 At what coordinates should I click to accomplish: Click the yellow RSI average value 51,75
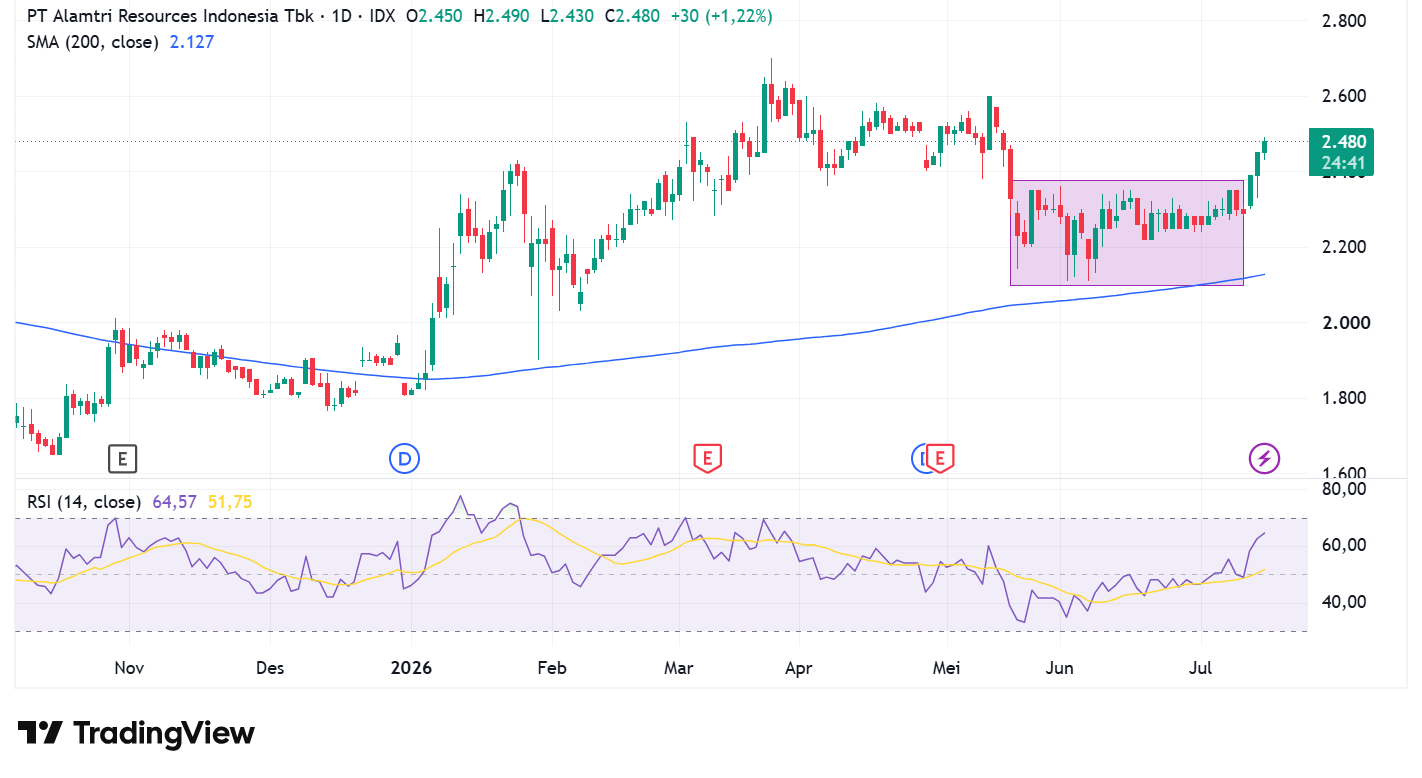[229, 502]
